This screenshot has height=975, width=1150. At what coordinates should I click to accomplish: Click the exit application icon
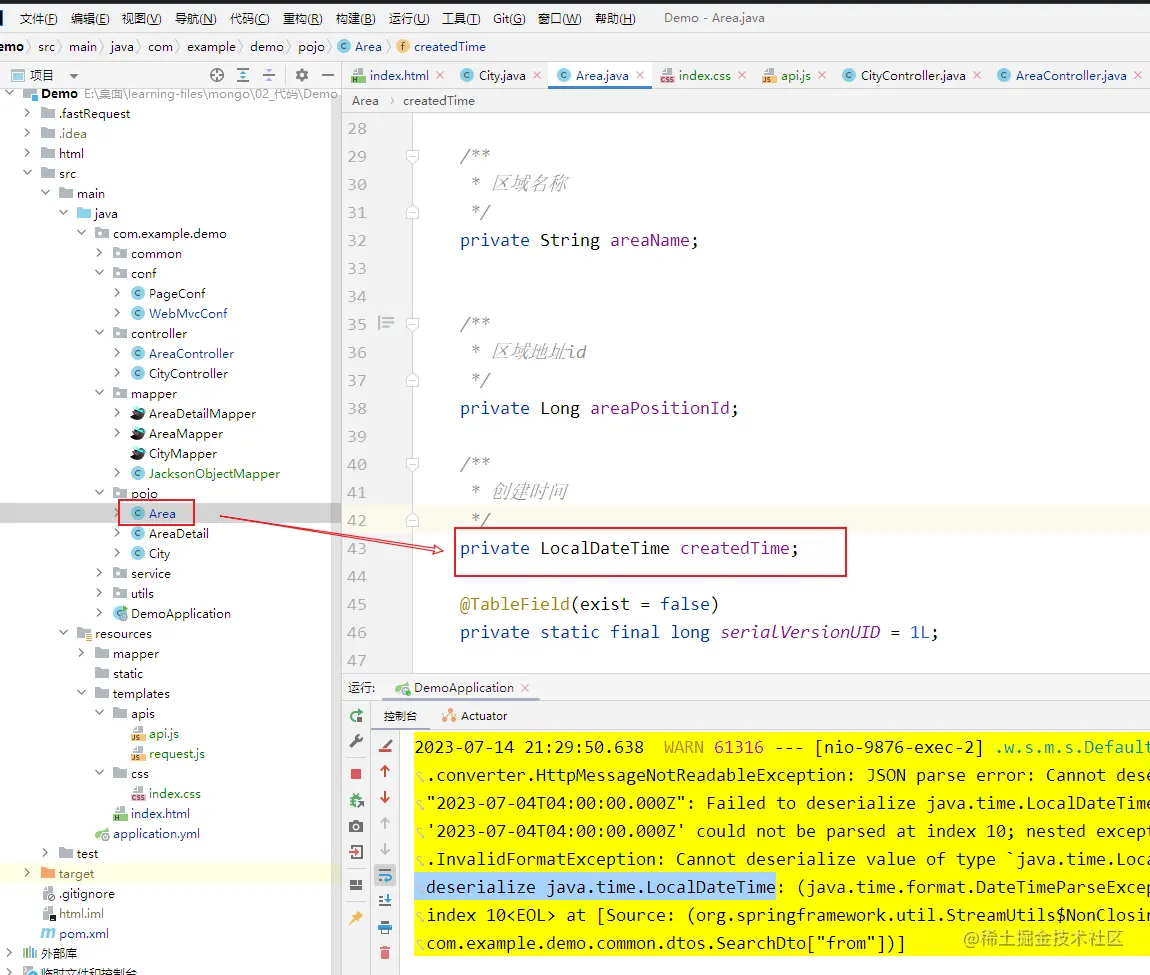356,852
